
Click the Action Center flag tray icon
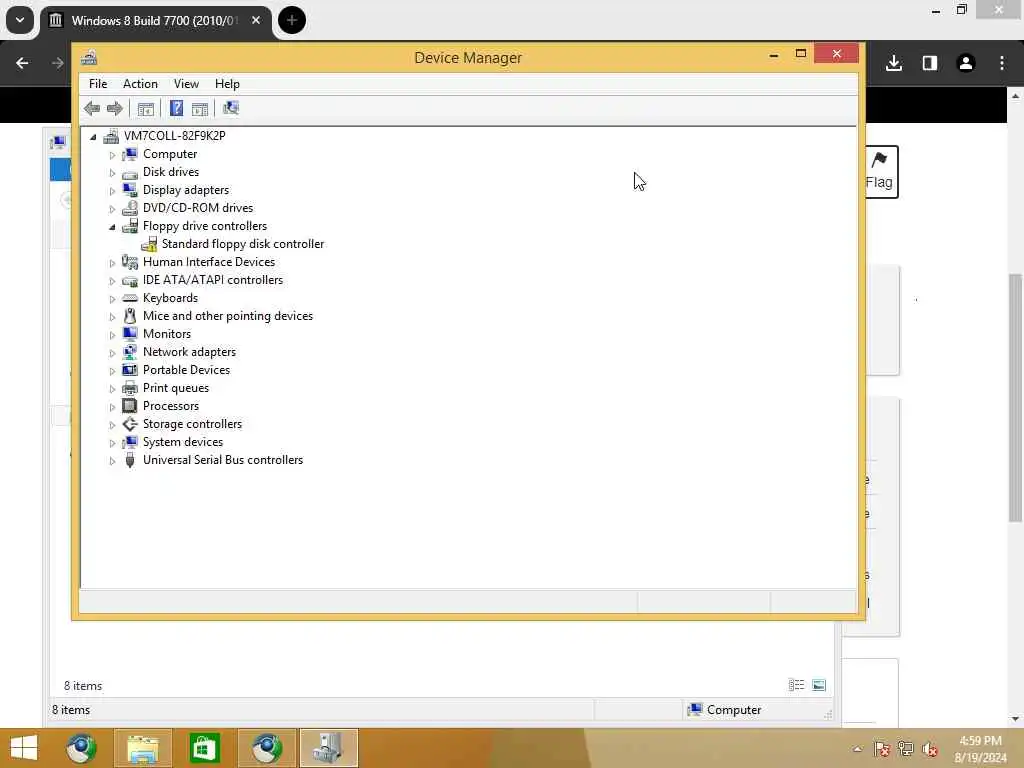point(882,749)
